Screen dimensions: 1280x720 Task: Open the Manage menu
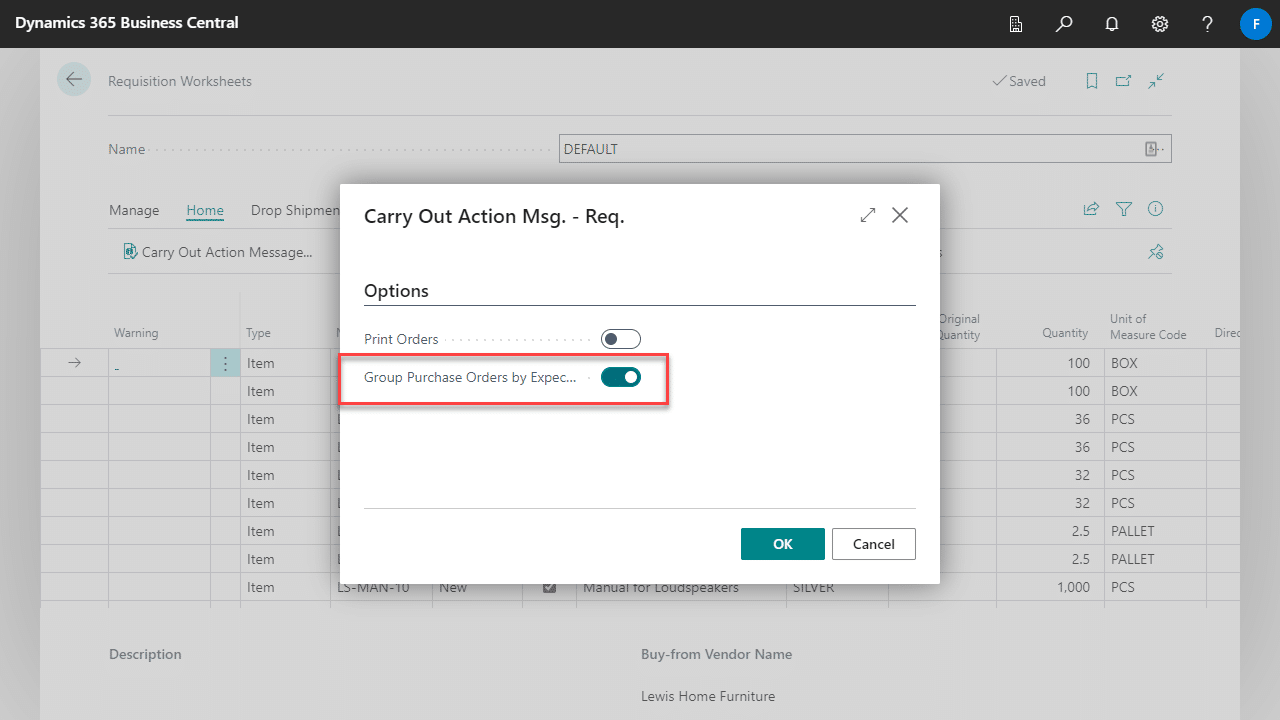[x=134, y=210]
